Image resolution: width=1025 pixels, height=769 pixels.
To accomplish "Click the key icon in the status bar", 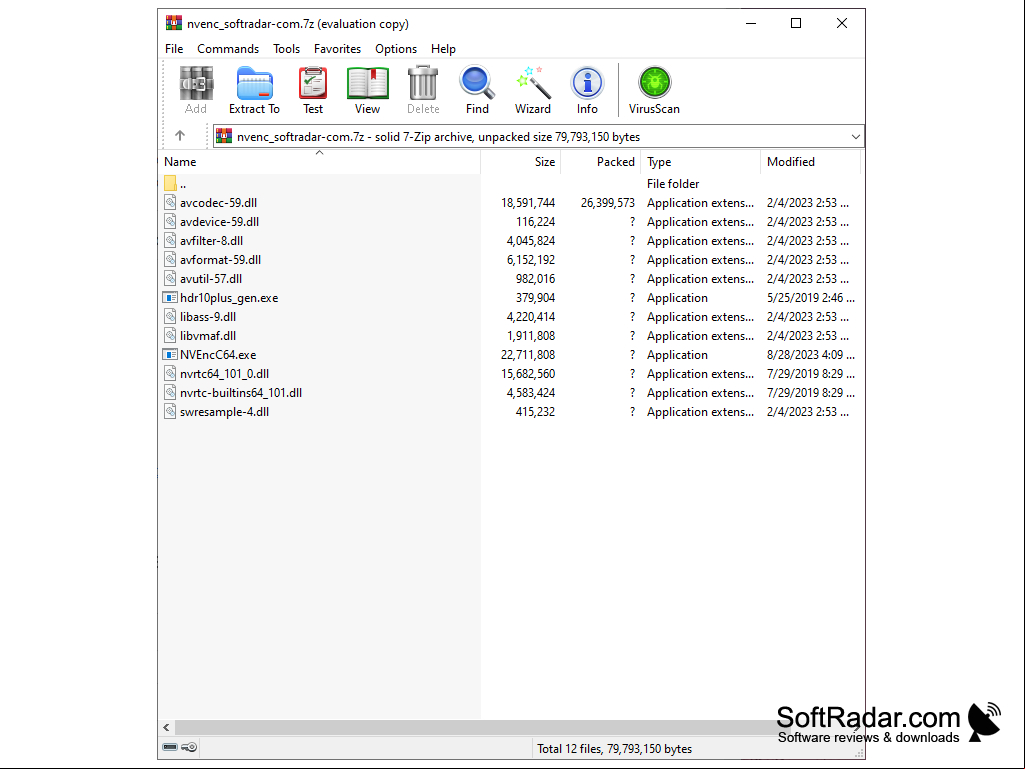I will coord(190,747).
